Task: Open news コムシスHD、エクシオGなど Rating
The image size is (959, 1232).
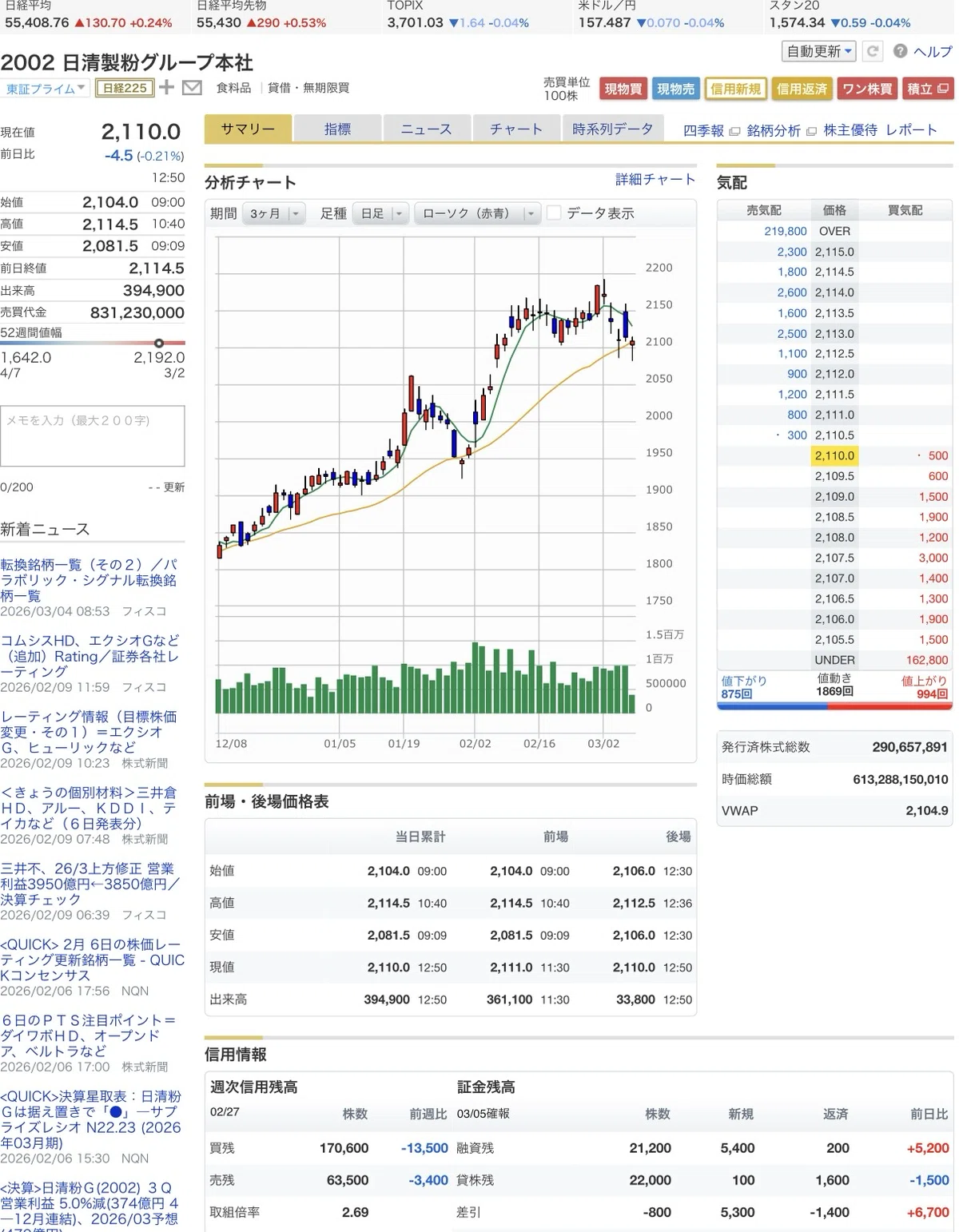Action: [90, 656]
